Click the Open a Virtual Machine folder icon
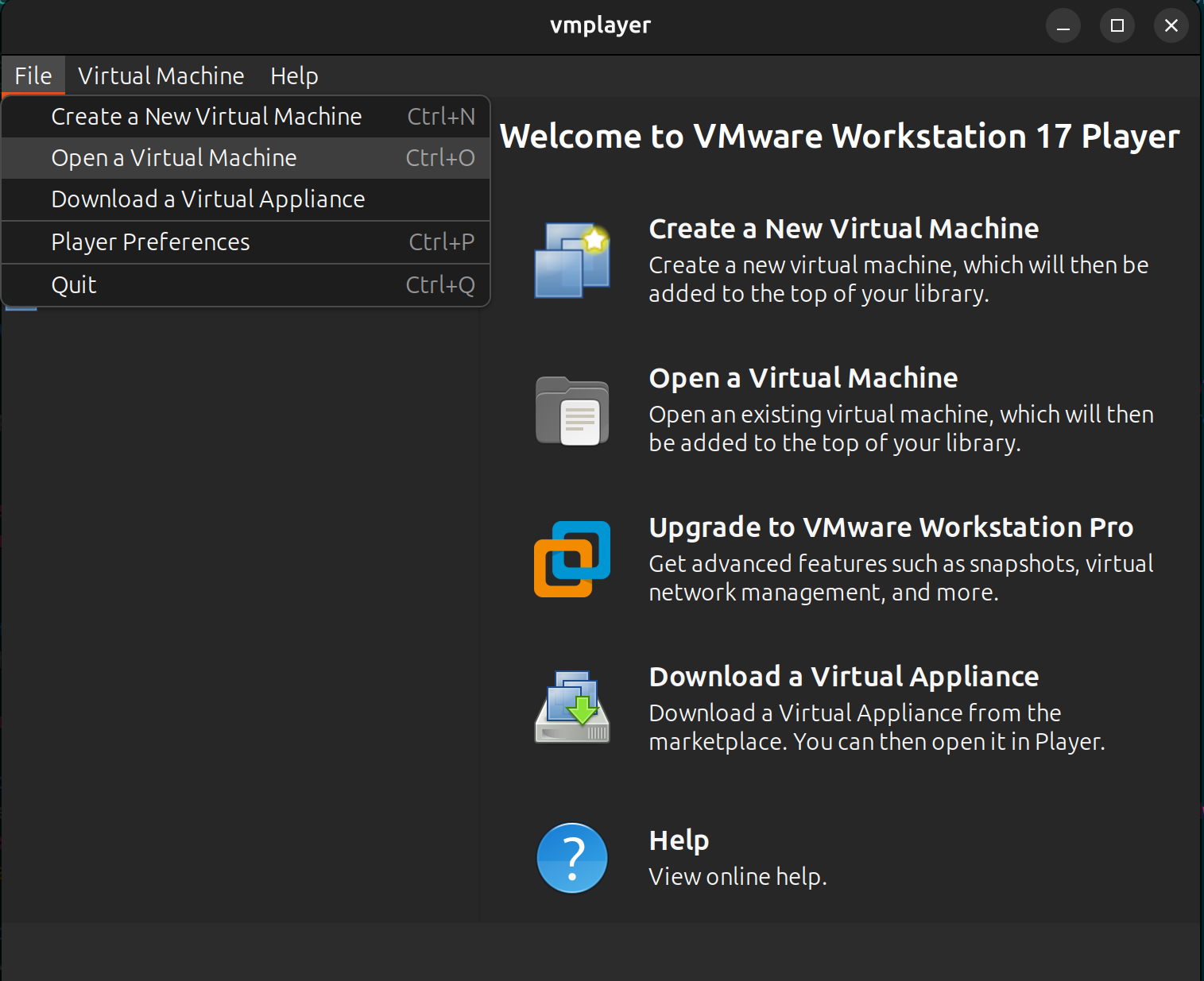1204x981 pixels. coord(572,411)
